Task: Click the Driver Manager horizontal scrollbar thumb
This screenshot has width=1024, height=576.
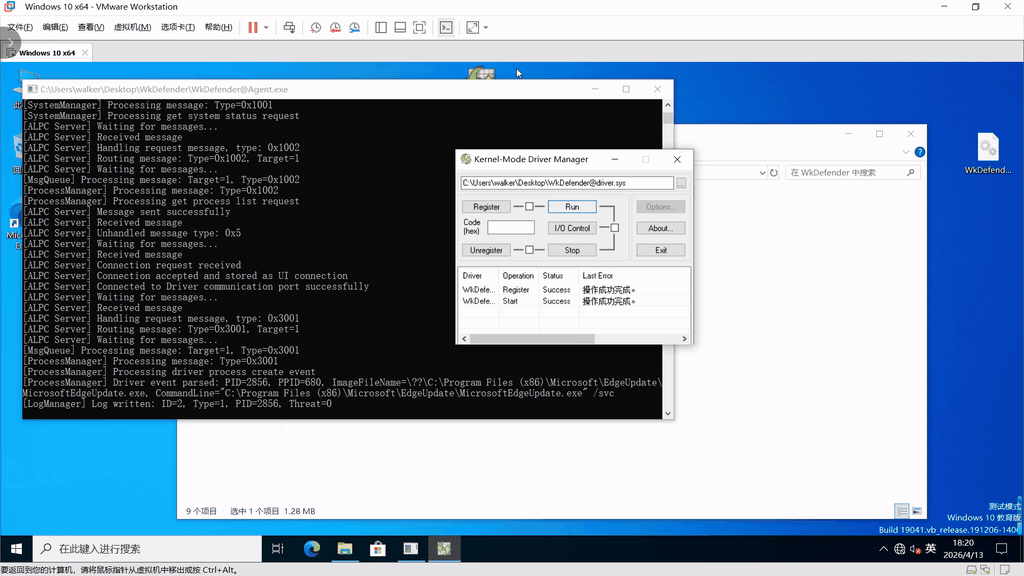Action: click(532, 339)
